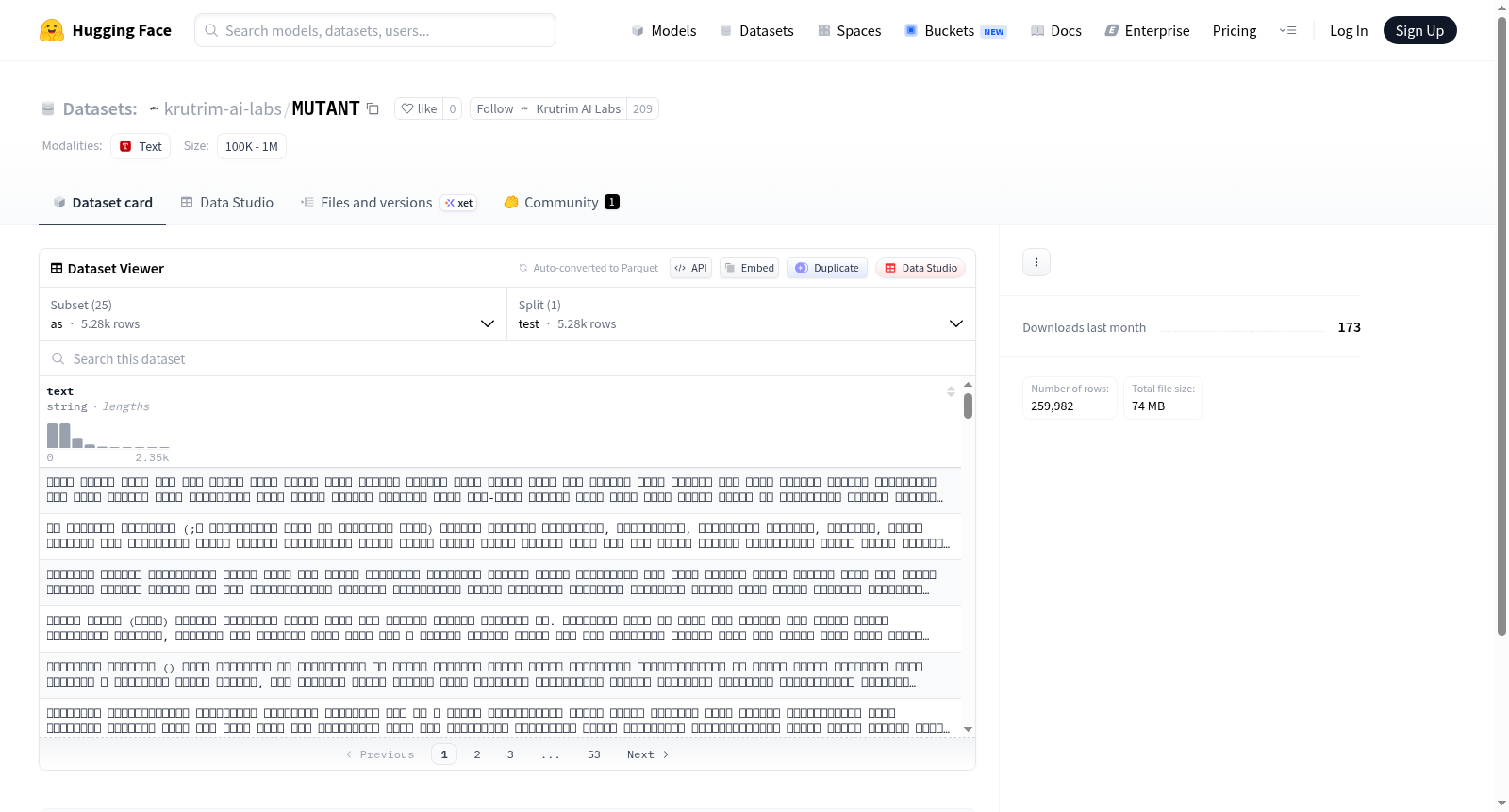
Task: Click Log In
Action: click(x=1349, y=30)
